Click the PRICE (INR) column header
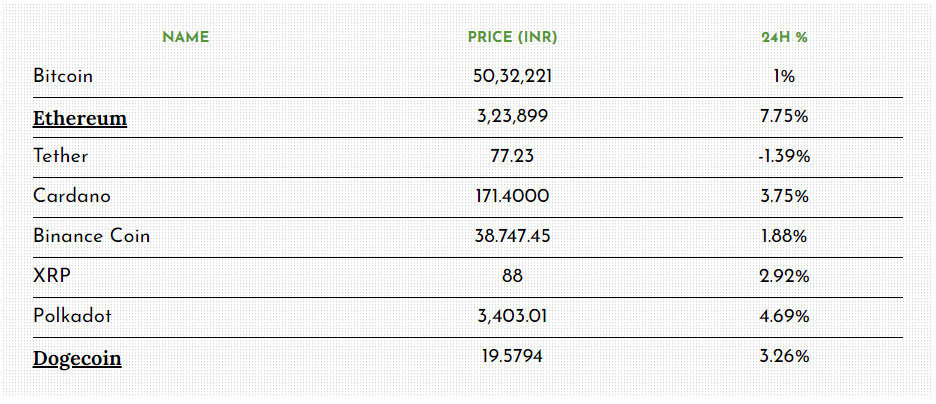Viewport: 936px width, 404px height. (512, 38)
